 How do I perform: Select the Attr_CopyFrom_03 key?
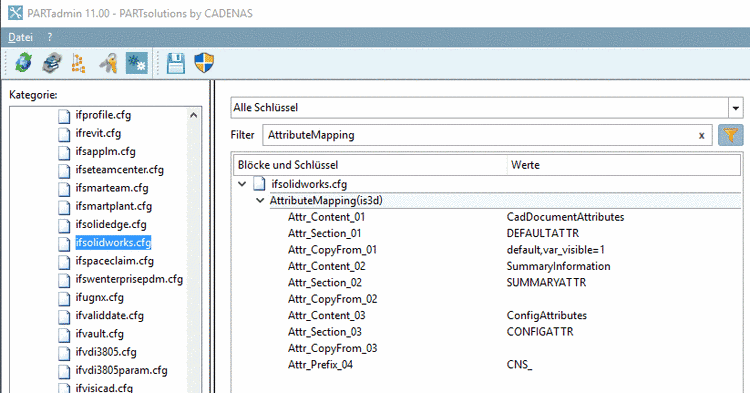[x=332, y=348]
